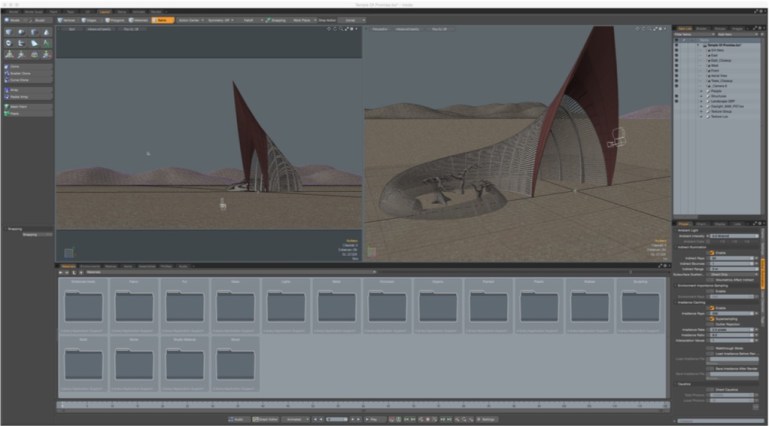Toggle visibility eye for the Landscape group

tap(676, 101)
